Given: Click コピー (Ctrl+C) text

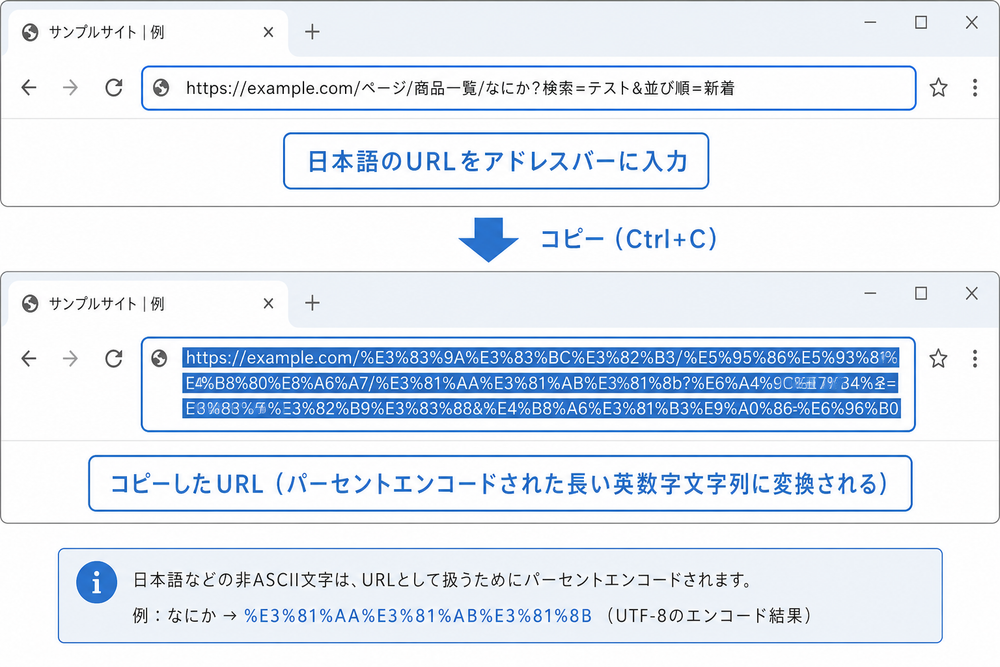Looking at the screenshot, I should pos(628,239).
